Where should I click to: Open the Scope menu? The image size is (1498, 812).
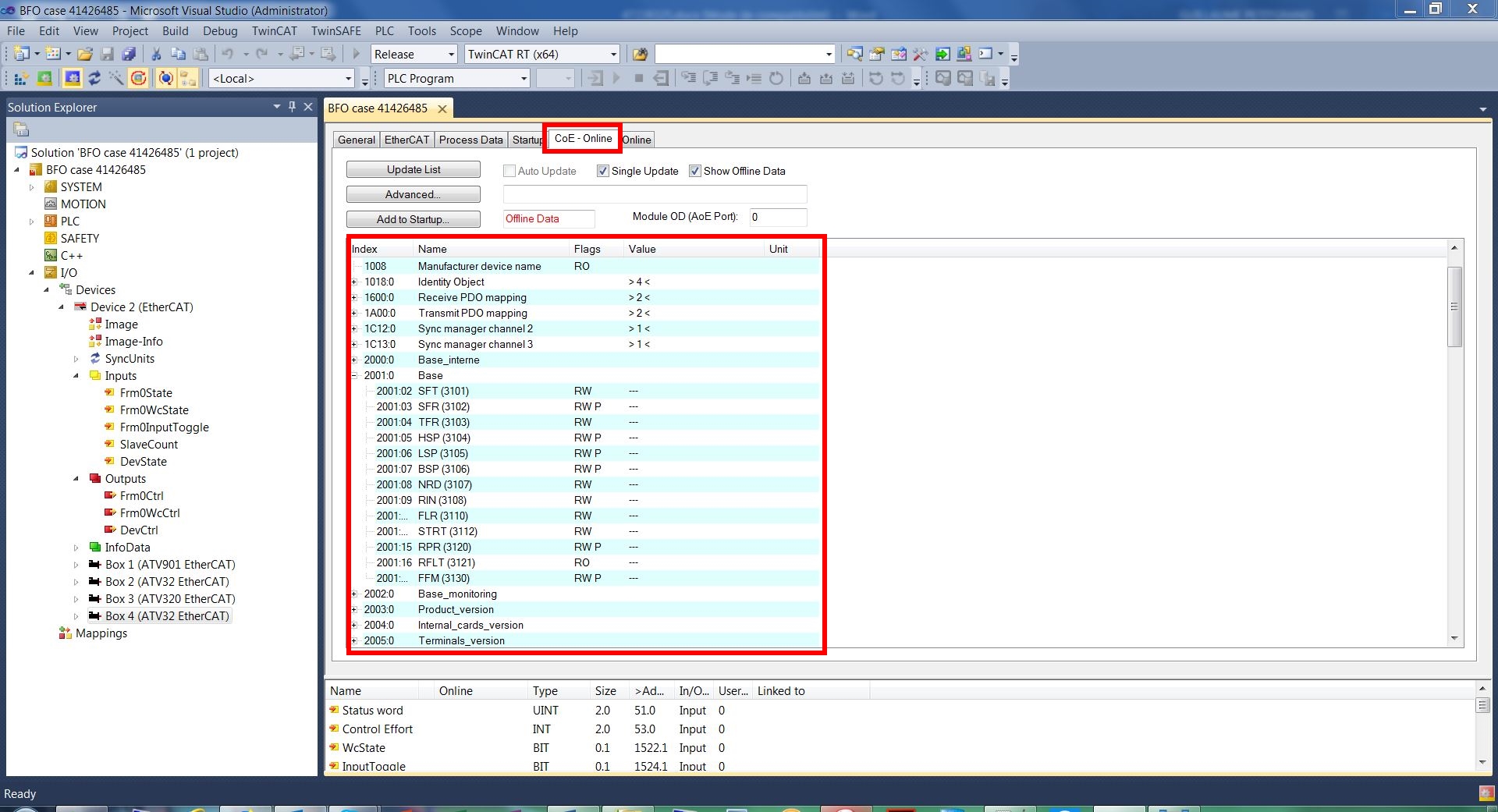click(x=466, y=31)
